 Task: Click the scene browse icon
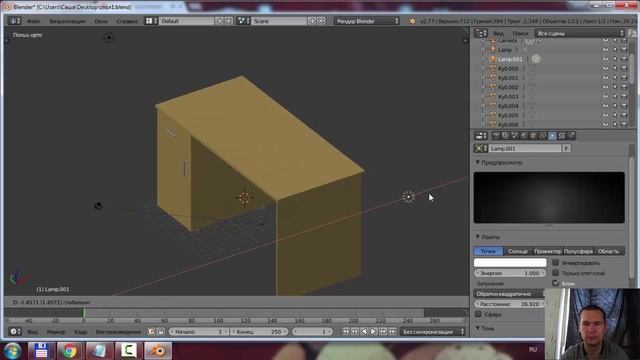click(243, 21)
